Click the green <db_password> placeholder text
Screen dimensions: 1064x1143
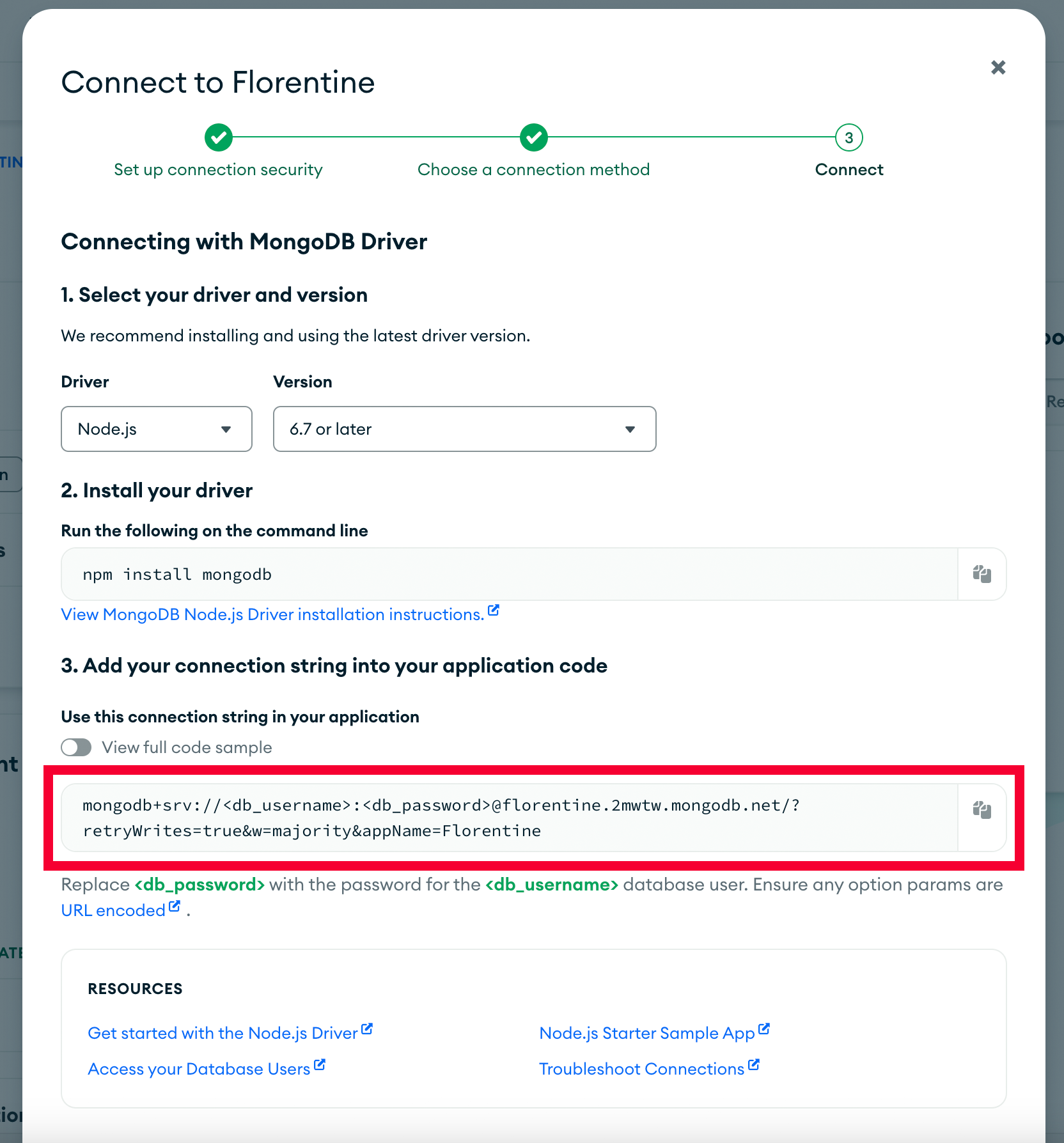point(199,885)
